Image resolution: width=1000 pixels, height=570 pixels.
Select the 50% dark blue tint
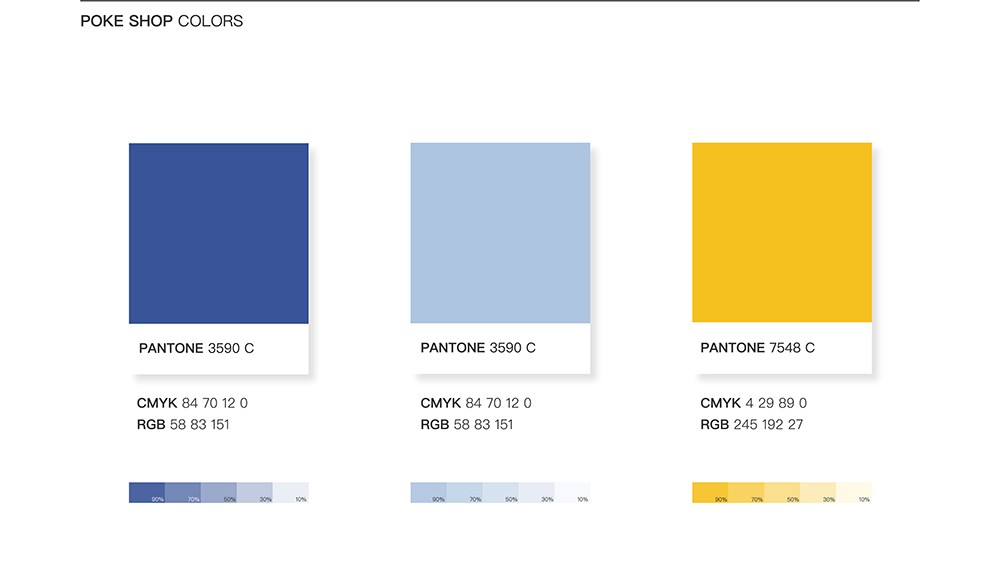point(219,493)
